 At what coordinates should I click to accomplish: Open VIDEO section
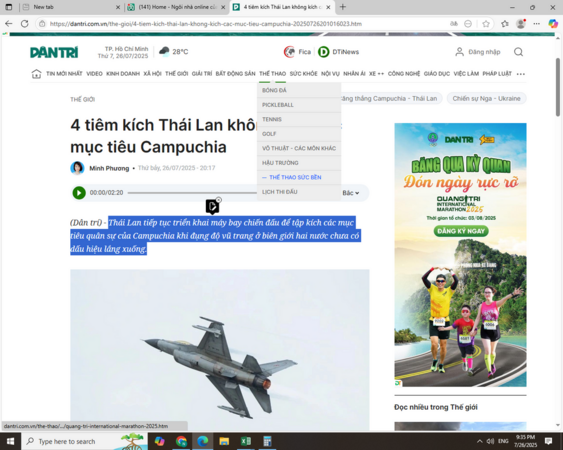pyautogui.click(x=94, y=74)
